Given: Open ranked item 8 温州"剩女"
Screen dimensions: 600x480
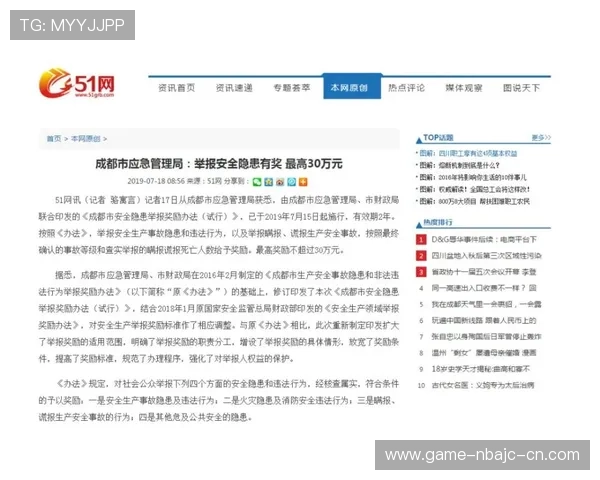Looking at the screenshot, I should pos(484,353).
